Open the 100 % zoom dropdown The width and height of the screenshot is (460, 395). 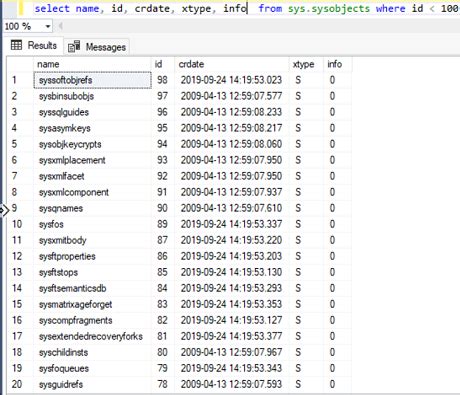(x=48, y=26)
